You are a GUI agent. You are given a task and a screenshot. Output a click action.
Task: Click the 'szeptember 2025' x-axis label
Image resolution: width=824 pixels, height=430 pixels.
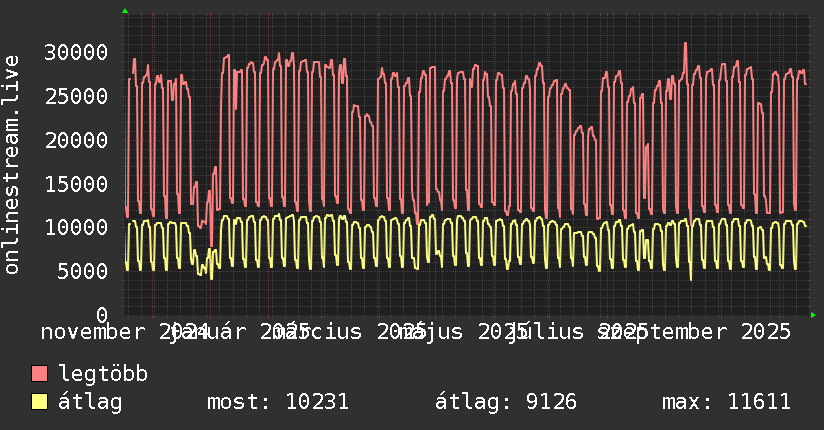pos(694,332)
